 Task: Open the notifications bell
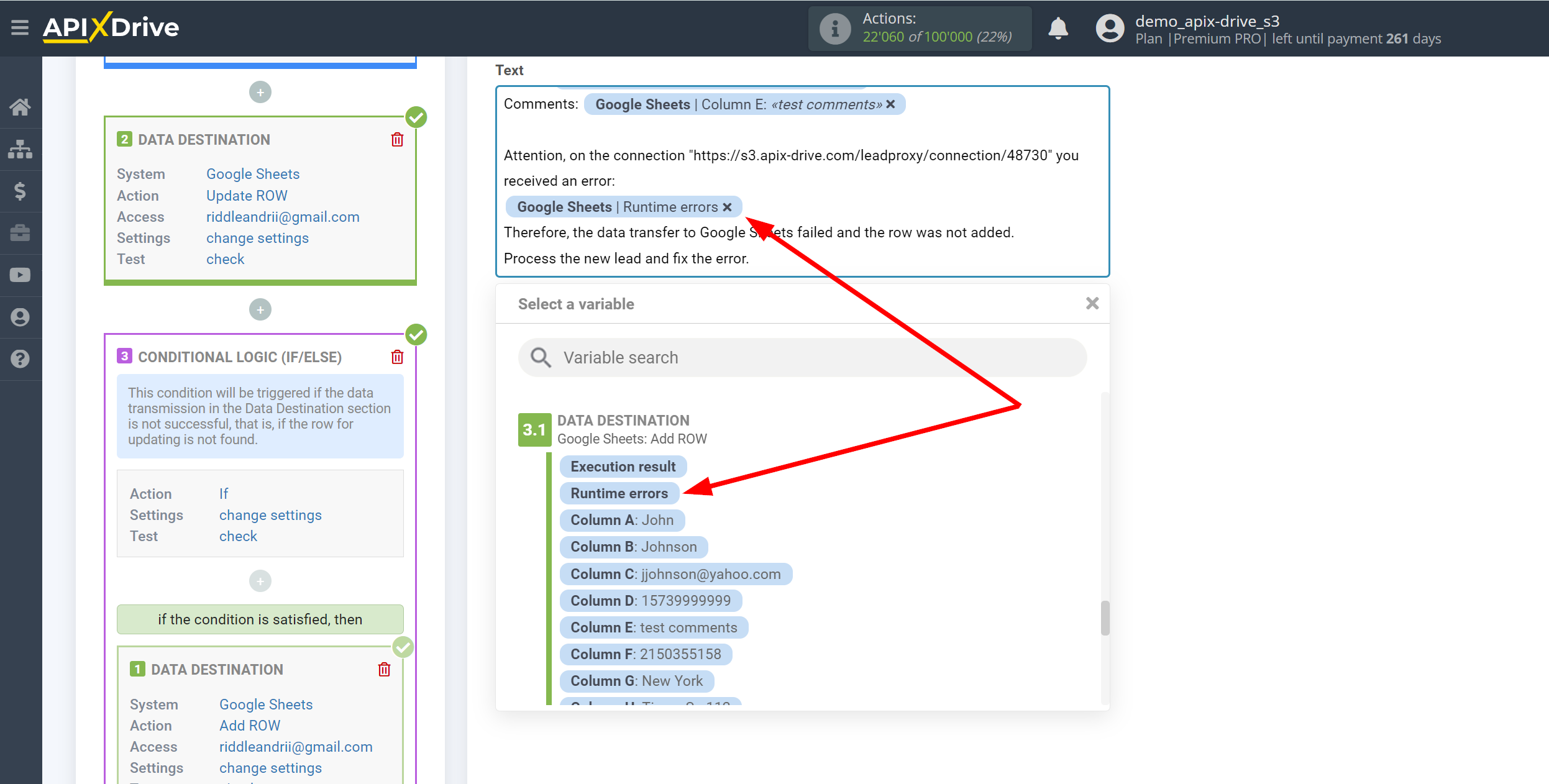pyautogui.click(x=1058, y=28)
